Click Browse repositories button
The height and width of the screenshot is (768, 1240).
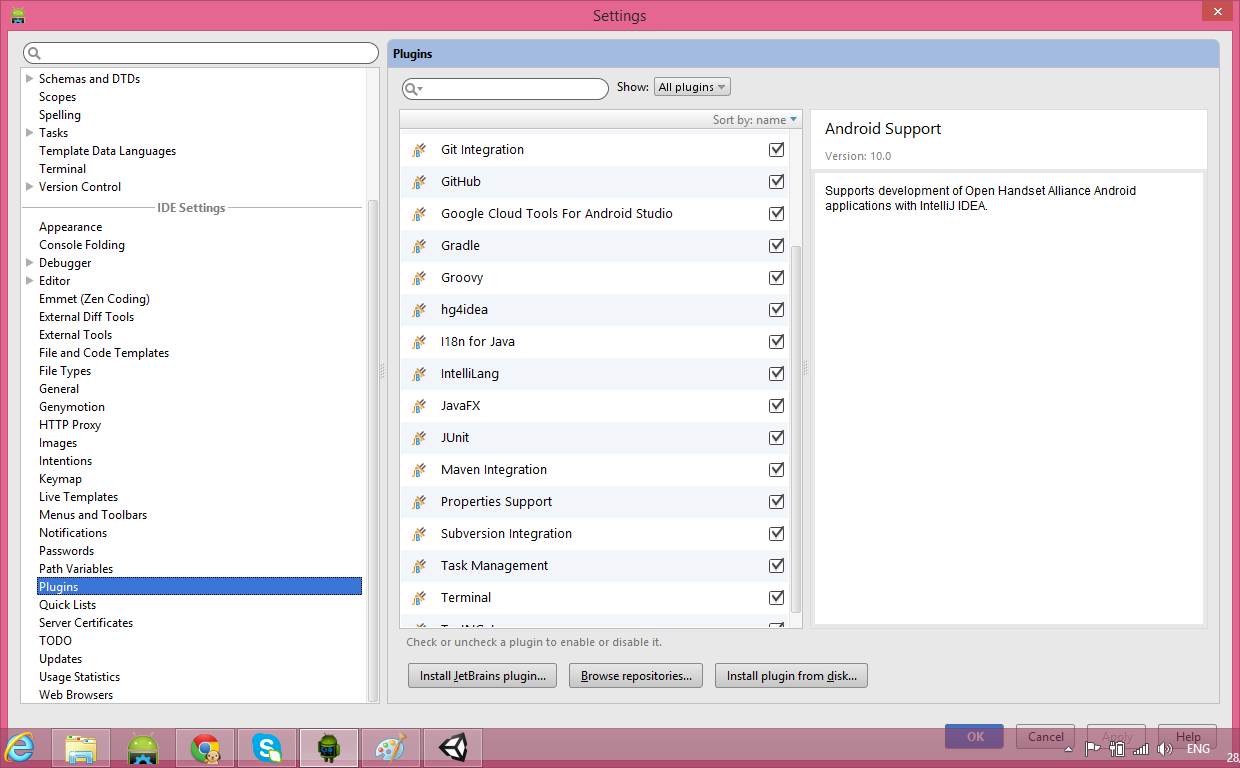pos(636,676)
